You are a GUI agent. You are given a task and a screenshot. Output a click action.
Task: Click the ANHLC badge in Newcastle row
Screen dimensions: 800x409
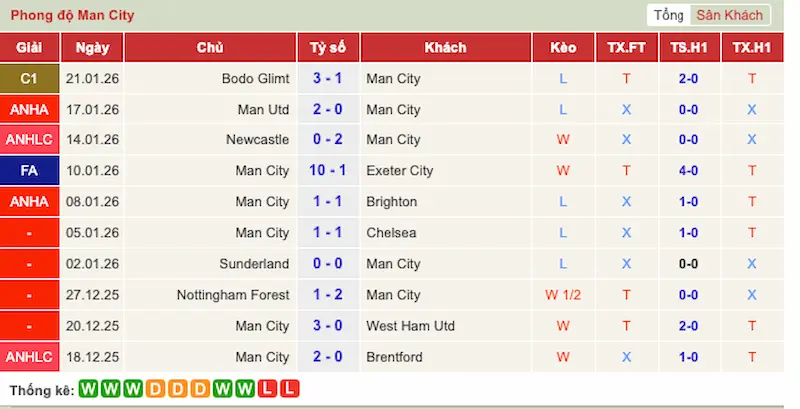(x=30, y=140)
